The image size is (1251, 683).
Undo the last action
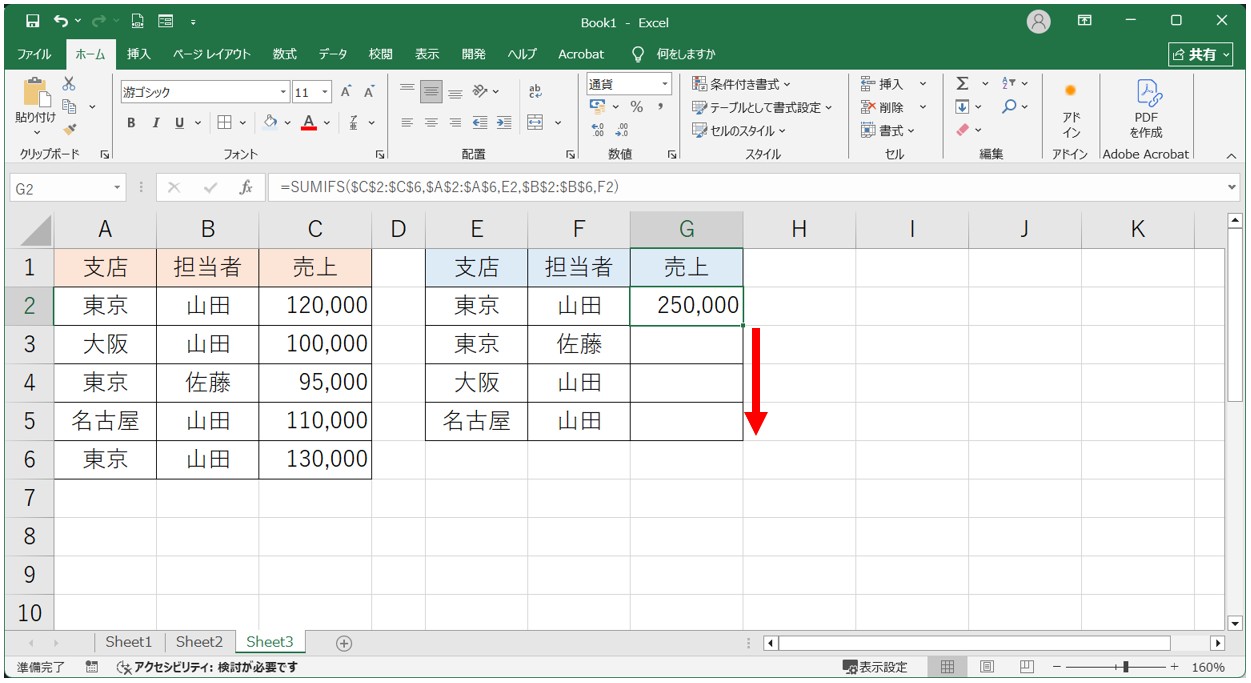(x=62, y=21)
